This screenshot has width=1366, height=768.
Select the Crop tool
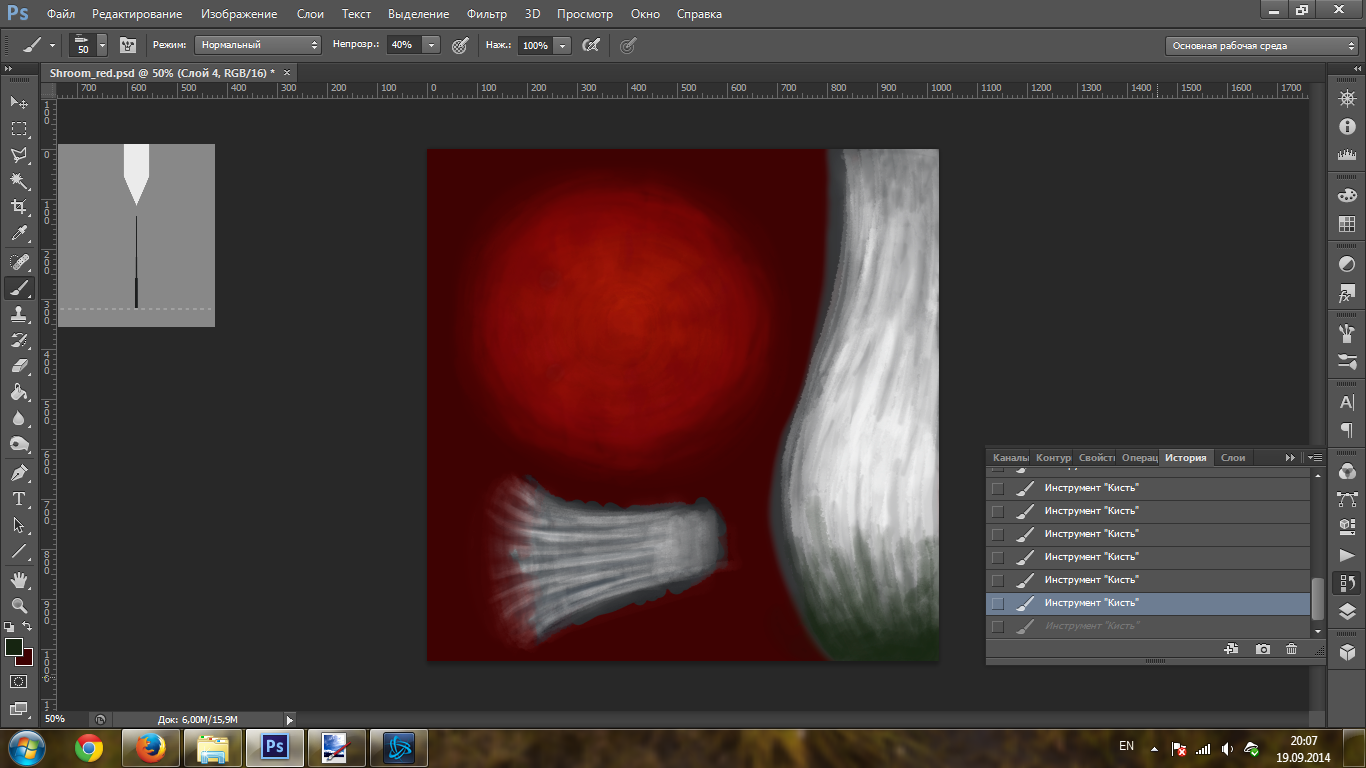pos(19,207)
